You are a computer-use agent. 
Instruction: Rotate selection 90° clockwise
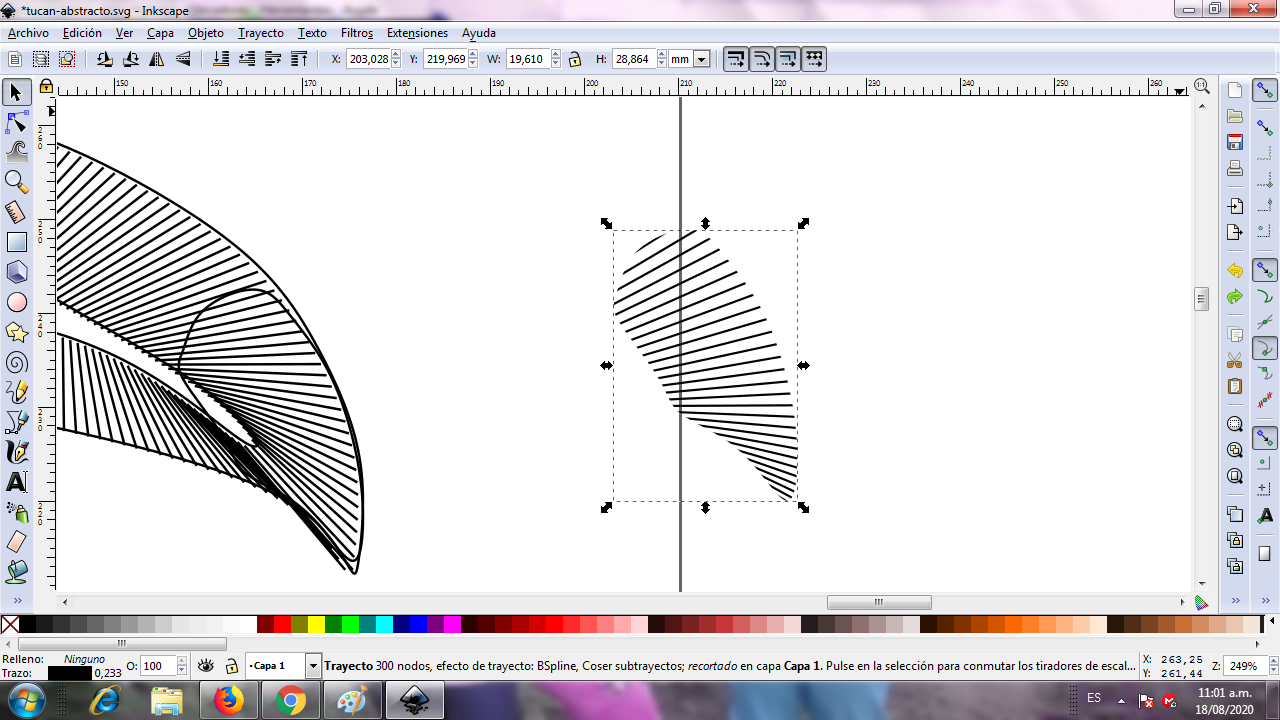[x=130, y=59]
